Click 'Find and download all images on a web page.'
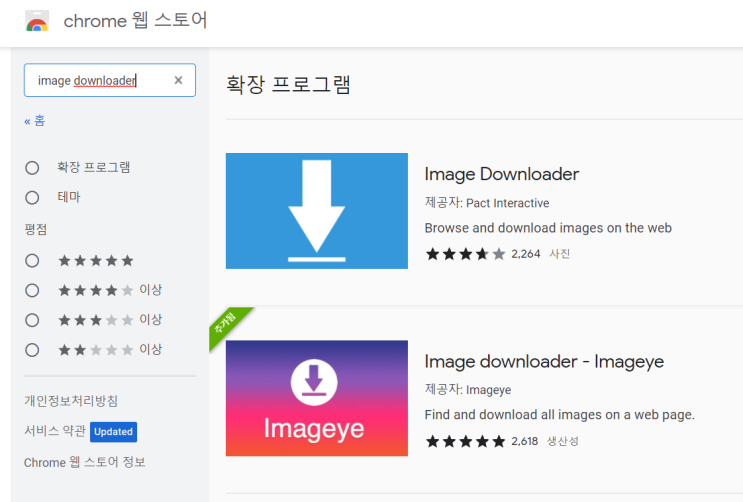The height and width of the screenshot is (502, 743). point(560,415)
